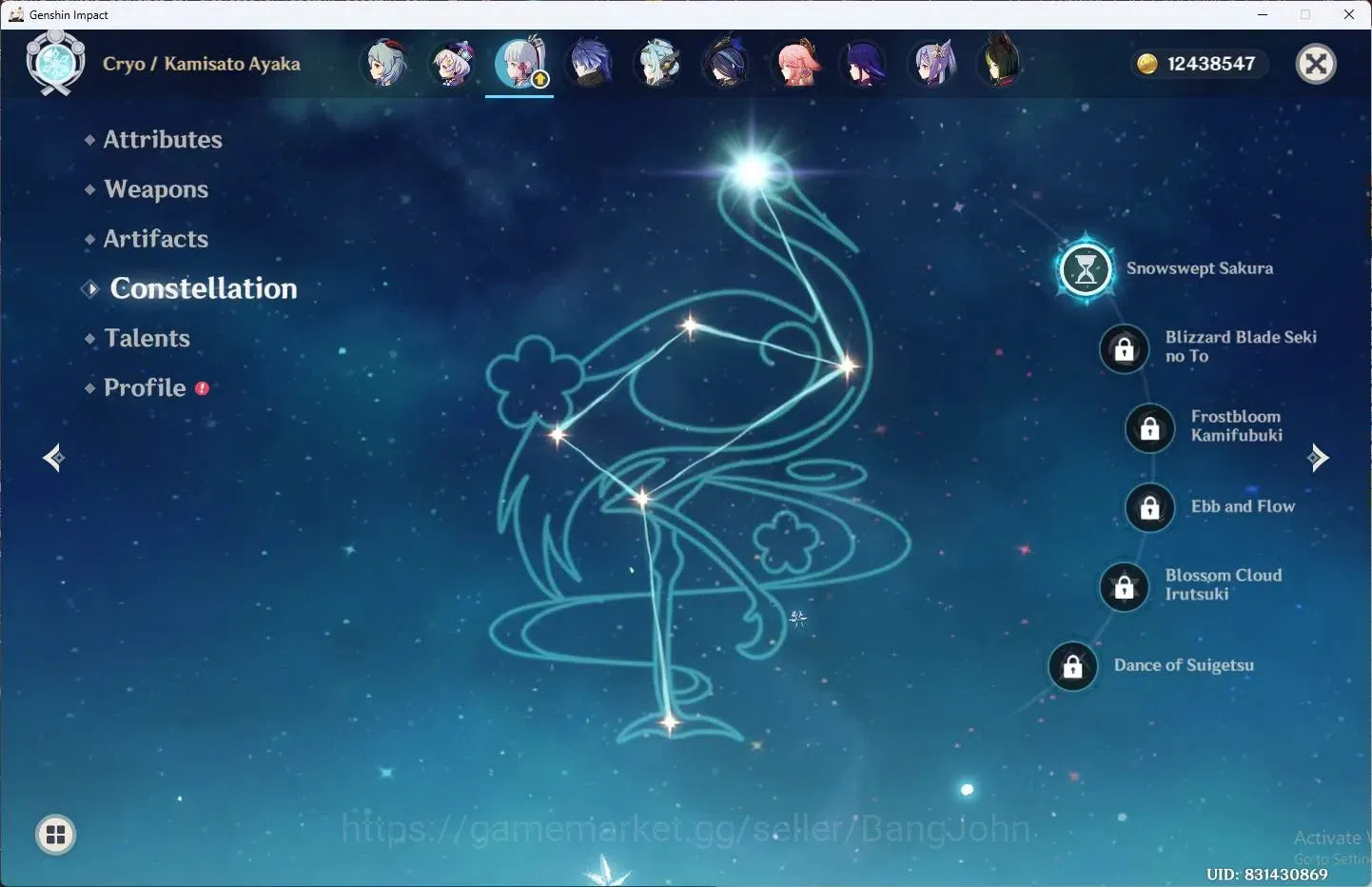Switch to the pink-haired character portrait

(x=795, y=63)
